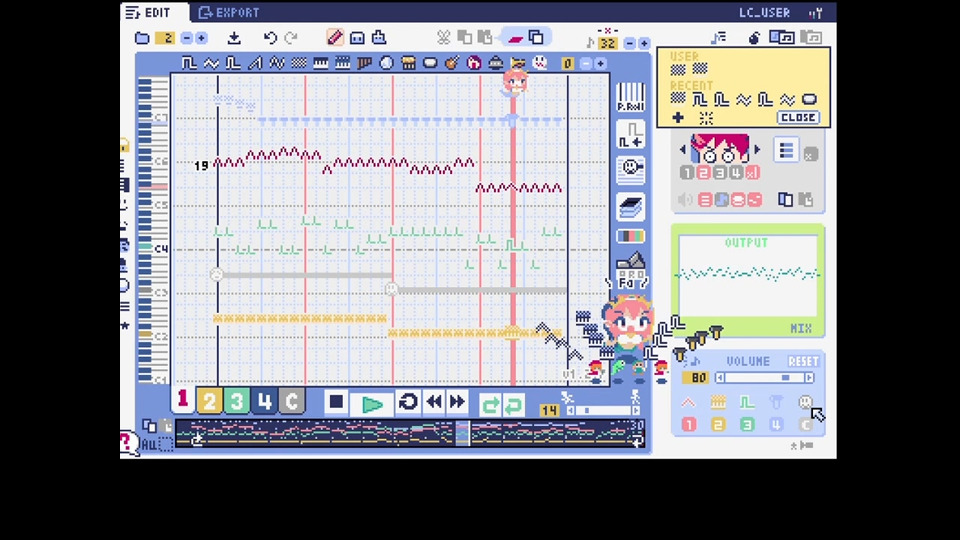Toggle voice slot 2 under character portrait
The width and height of the screenshot is (960, 540).
pyautogui.click(x=703, y=173)
